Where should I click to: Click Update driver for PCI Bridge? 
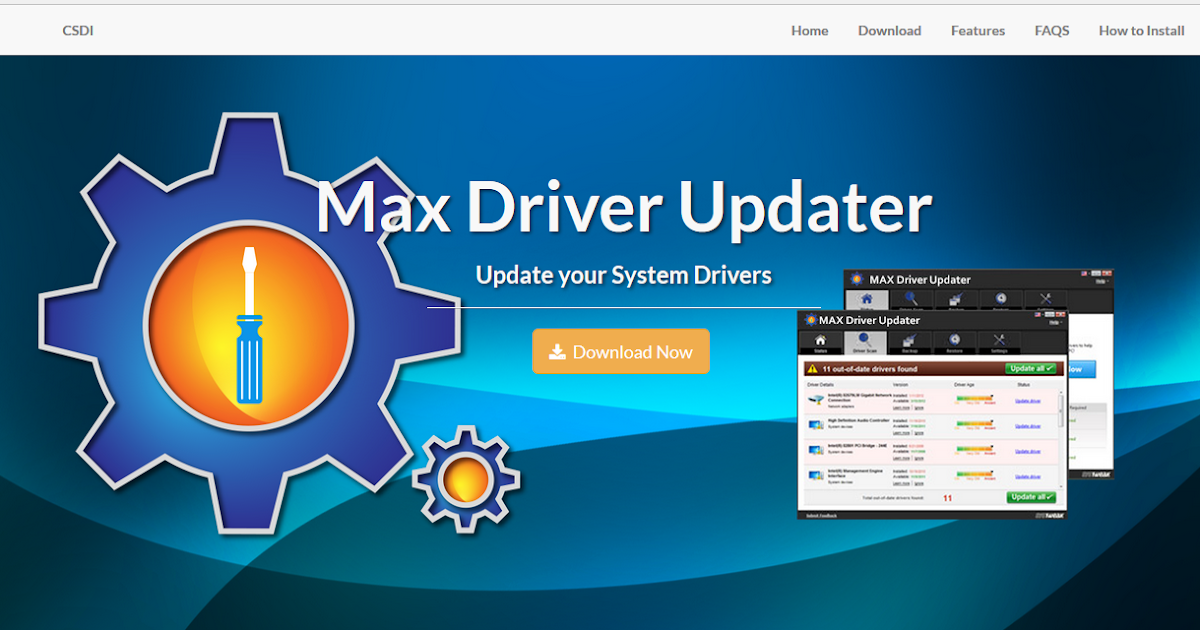[x=1028, y=451]
